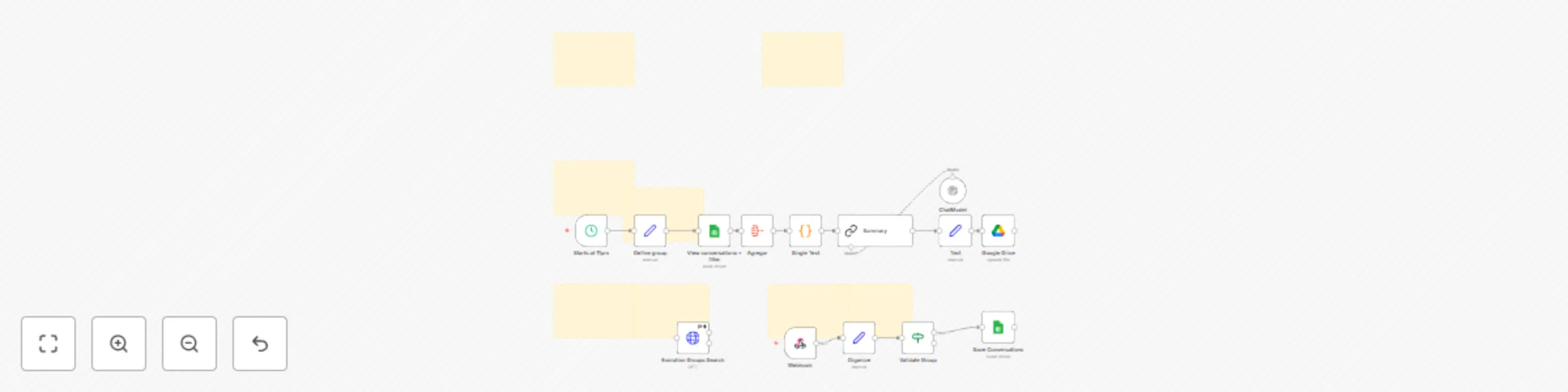The height and width of the screenshot is (392, 1568).
Task: Select the ChatModel OpenAI sub-node
Action: pyautogui.click(x=953, y=191)
